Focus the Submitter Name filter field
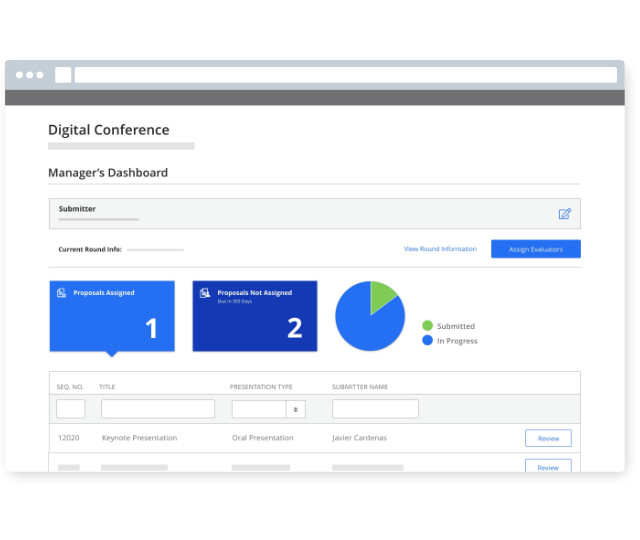Viewport: 640px width, 540px height. [375, 409]
